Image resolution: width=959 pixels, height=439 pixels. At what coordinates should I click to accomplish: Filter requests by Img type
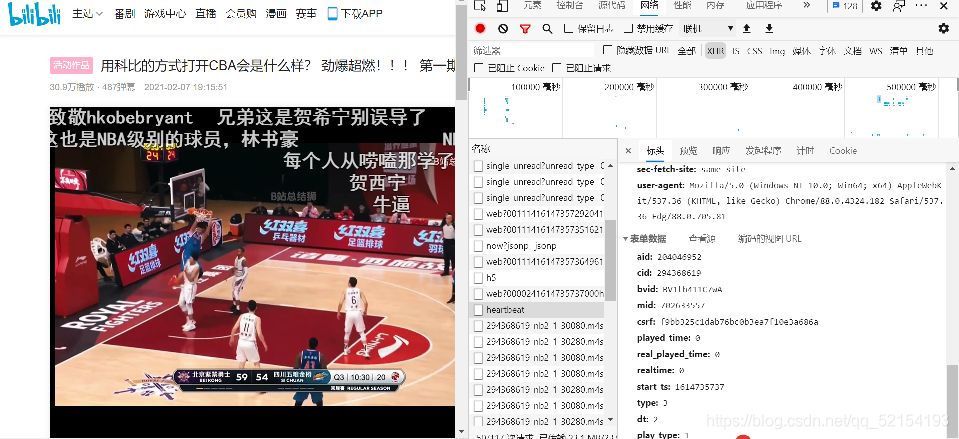pos(777,51)
